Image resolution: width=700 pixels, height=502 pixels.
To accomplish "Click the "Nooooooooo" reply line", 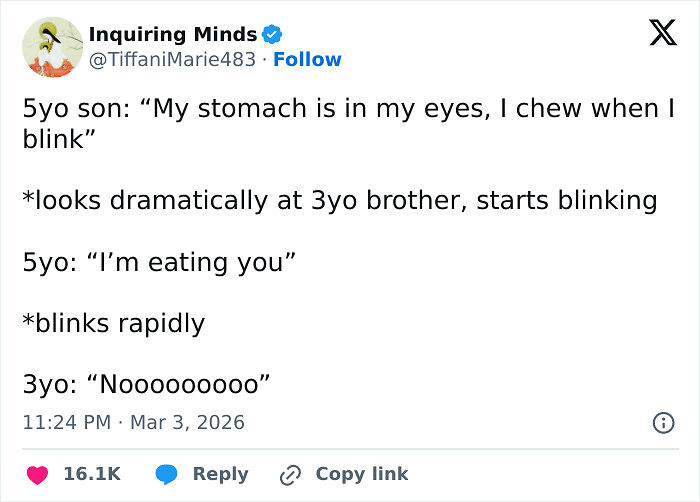I will click(147, 384).
